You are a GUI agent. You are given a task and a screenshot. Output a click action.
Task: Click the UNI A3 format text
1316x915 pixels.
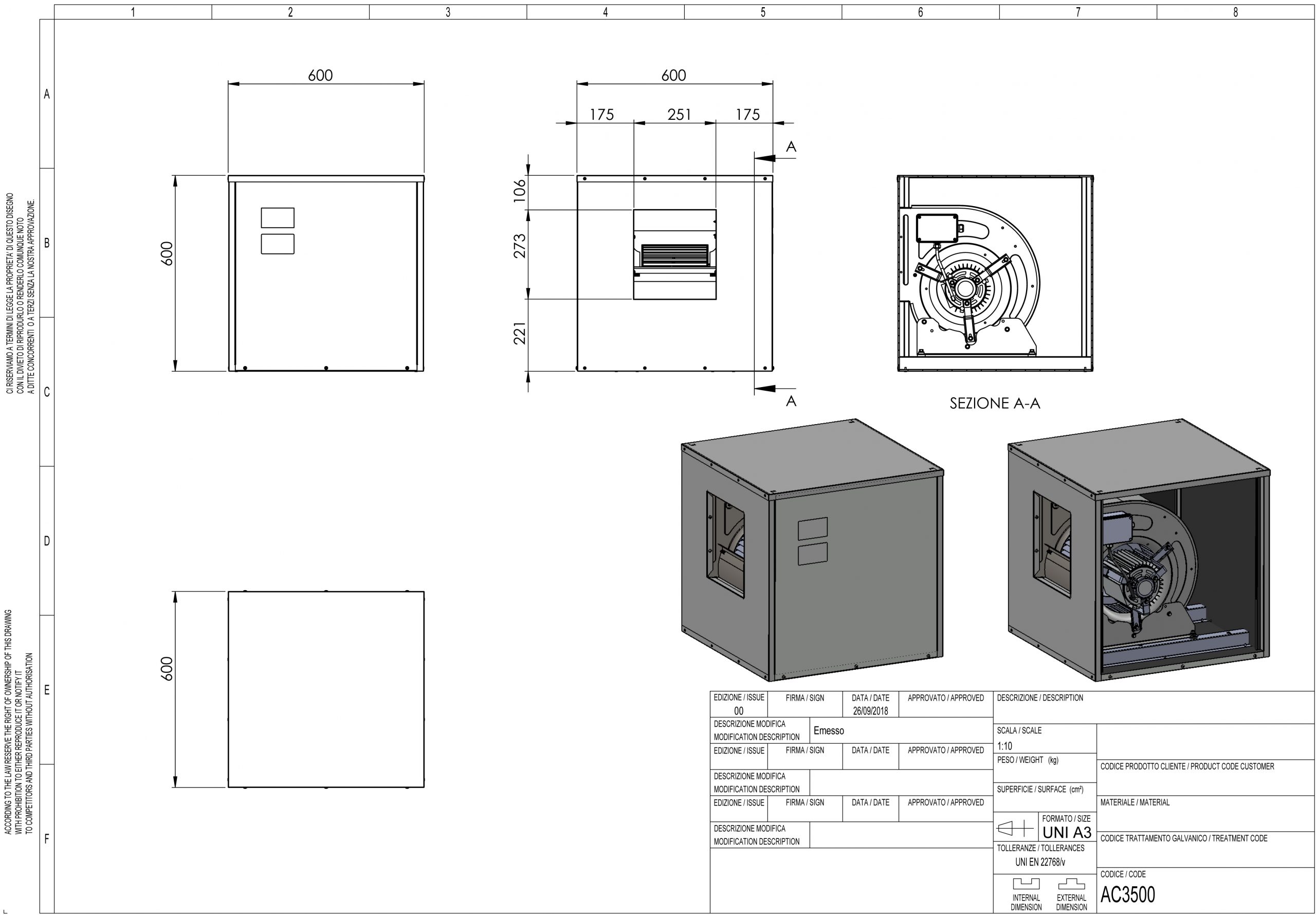[x=1067, y=832]
